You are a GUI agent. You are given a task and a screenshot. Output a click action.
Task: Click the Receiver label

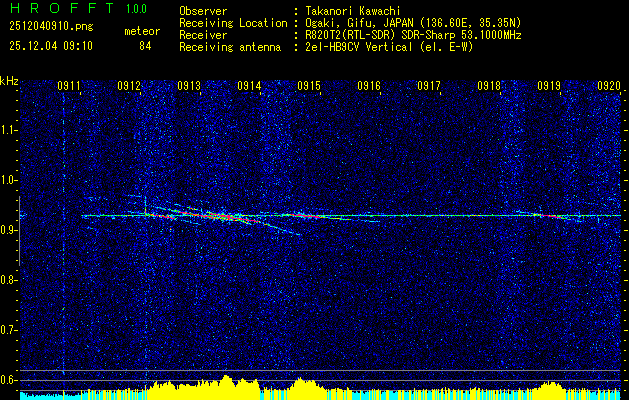203,35
